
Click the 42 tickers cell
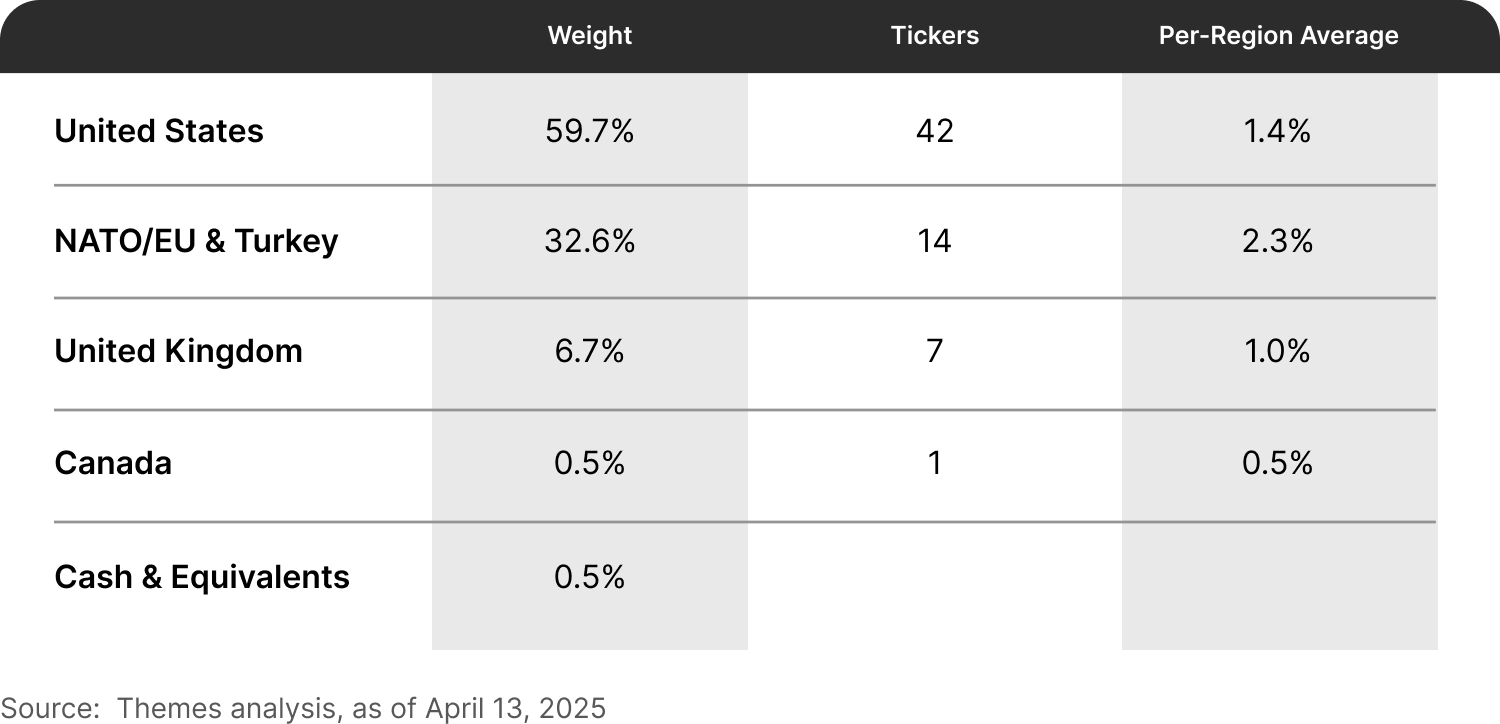[x=935, y=131]
